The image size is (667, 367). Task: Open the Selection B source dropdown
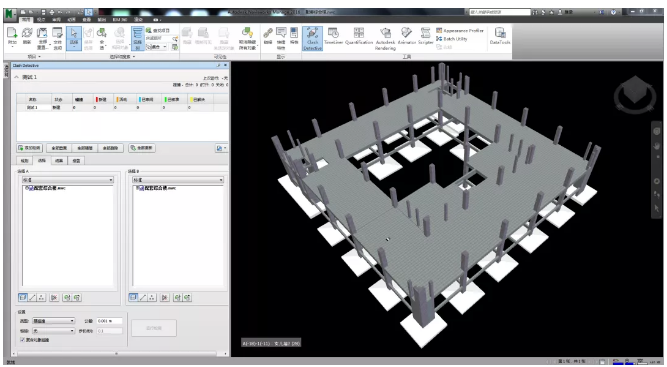(178, 180)
